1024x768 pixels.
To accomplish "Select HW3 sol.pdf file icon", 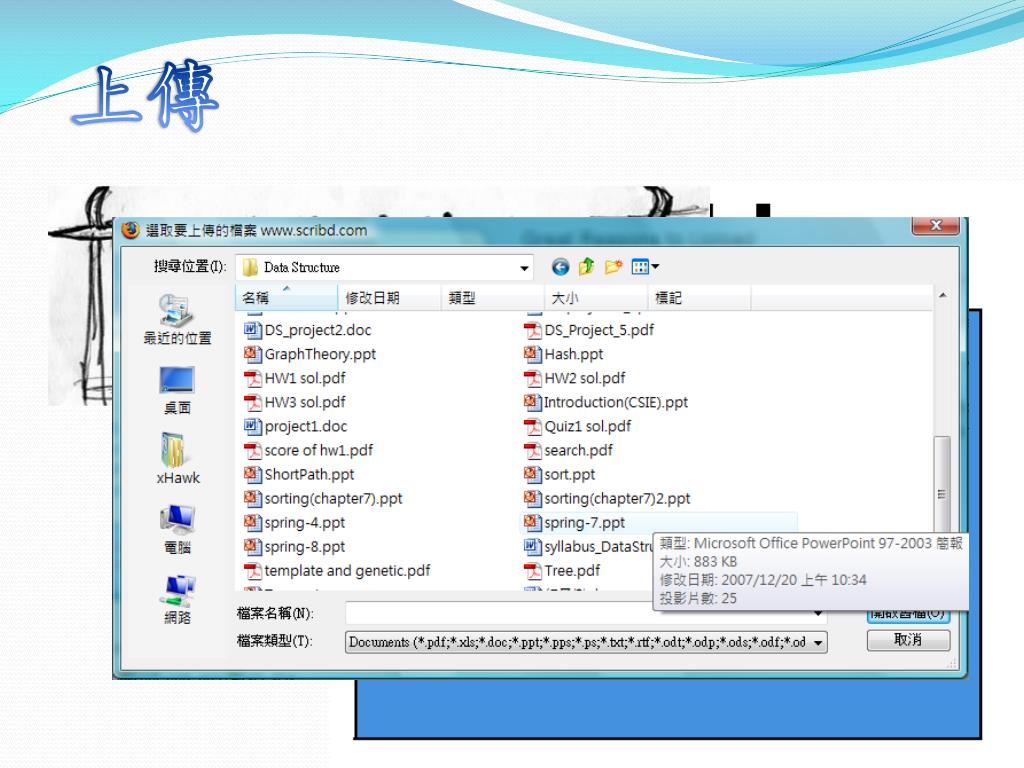I will 252,402.
